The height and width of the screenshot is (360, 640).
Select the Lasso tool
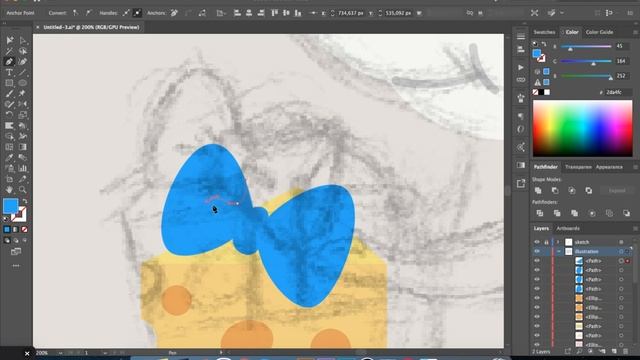(x=23, y=51)
